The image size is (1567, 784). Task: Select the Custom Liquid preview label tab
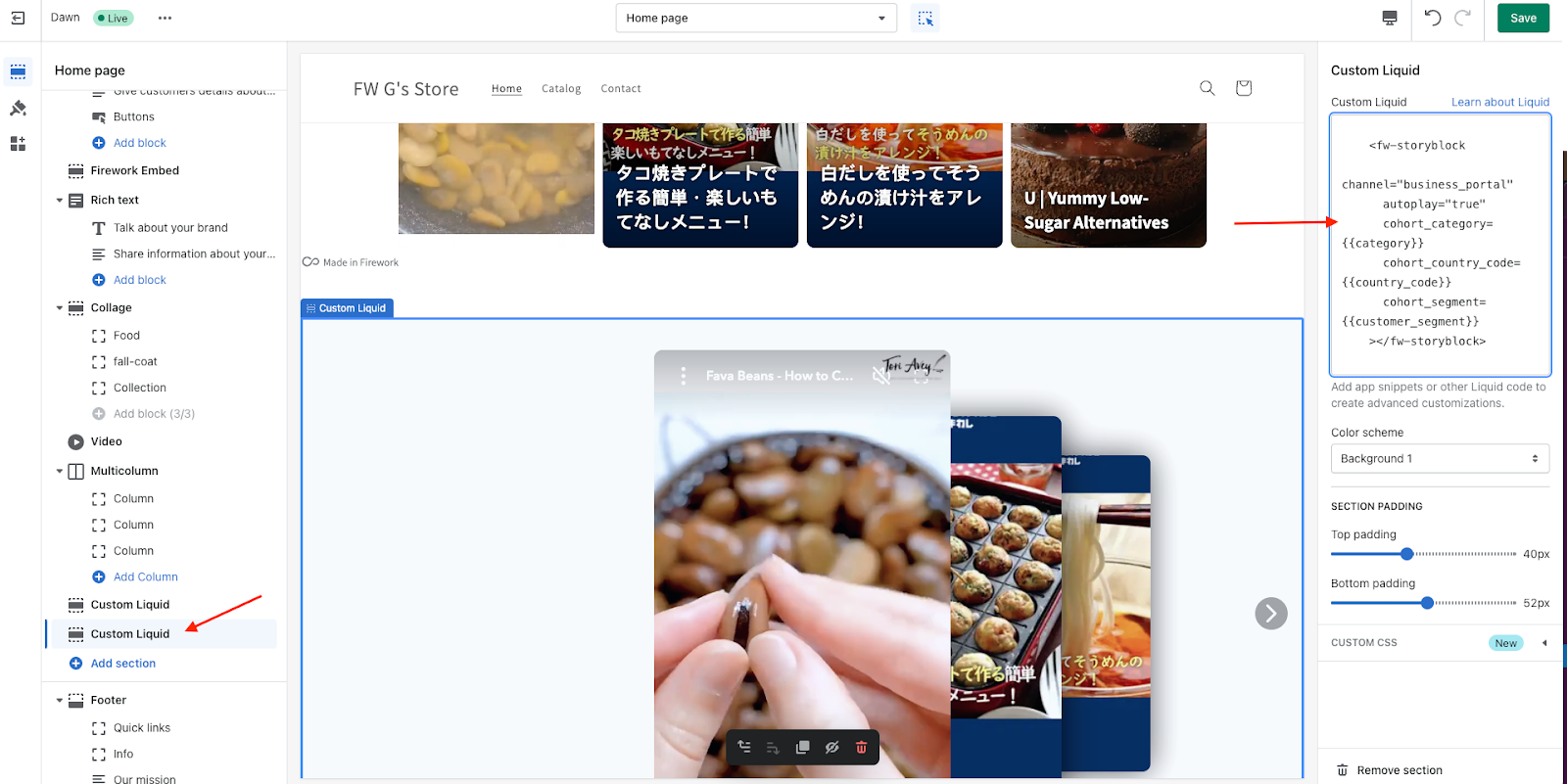[x=347, y=308]
